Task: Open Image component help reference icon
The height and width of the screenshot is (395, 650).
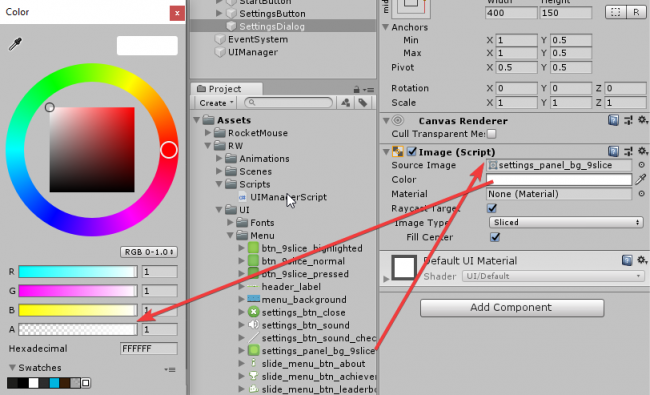Action: (x=614, y=152)
